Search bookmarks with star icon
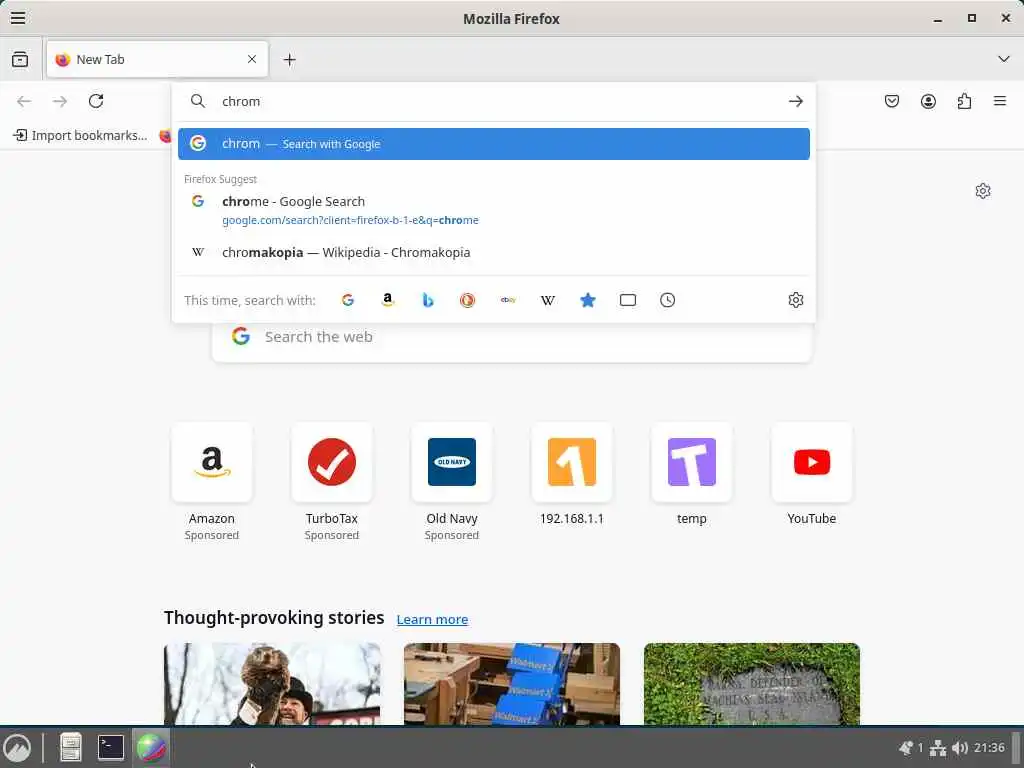The height and width of the screenshot is (768, 1024). click(x=588, y=300)
